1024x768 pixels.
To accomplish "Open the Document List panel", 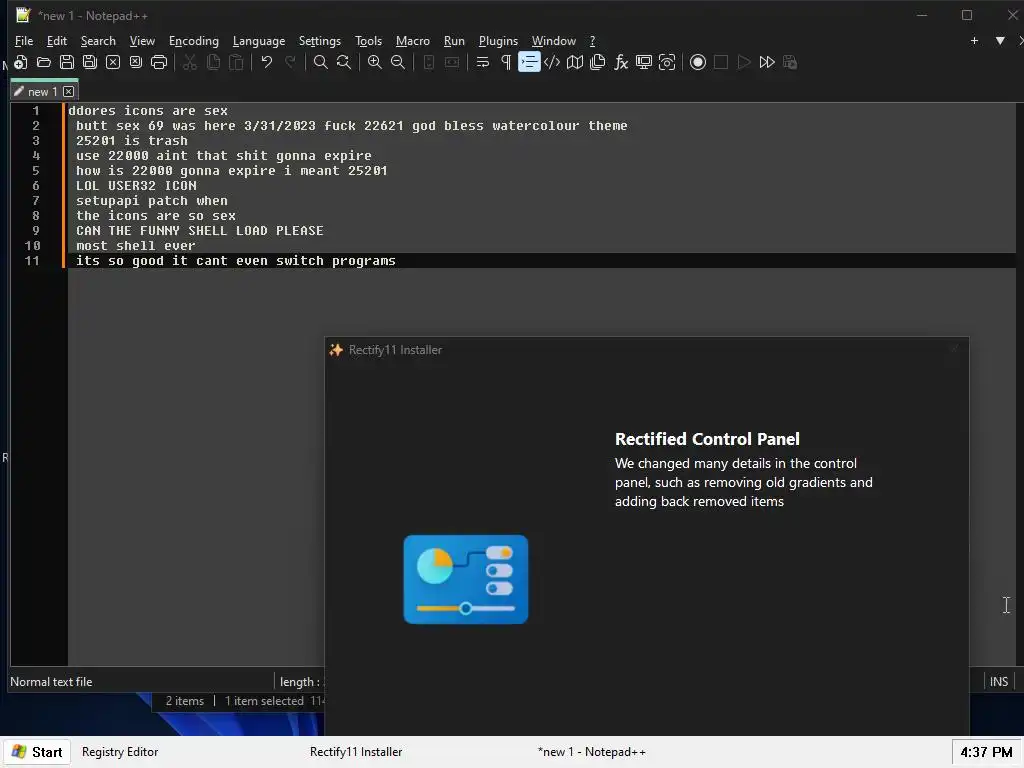I will (x=598, y=62).
